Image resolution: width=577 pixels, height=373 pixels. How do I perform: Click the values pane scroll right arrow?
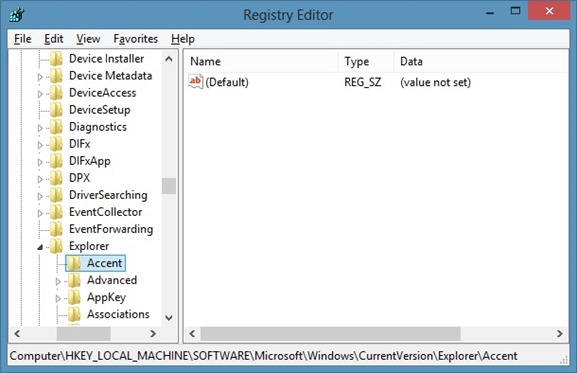(x=560, y=334)
